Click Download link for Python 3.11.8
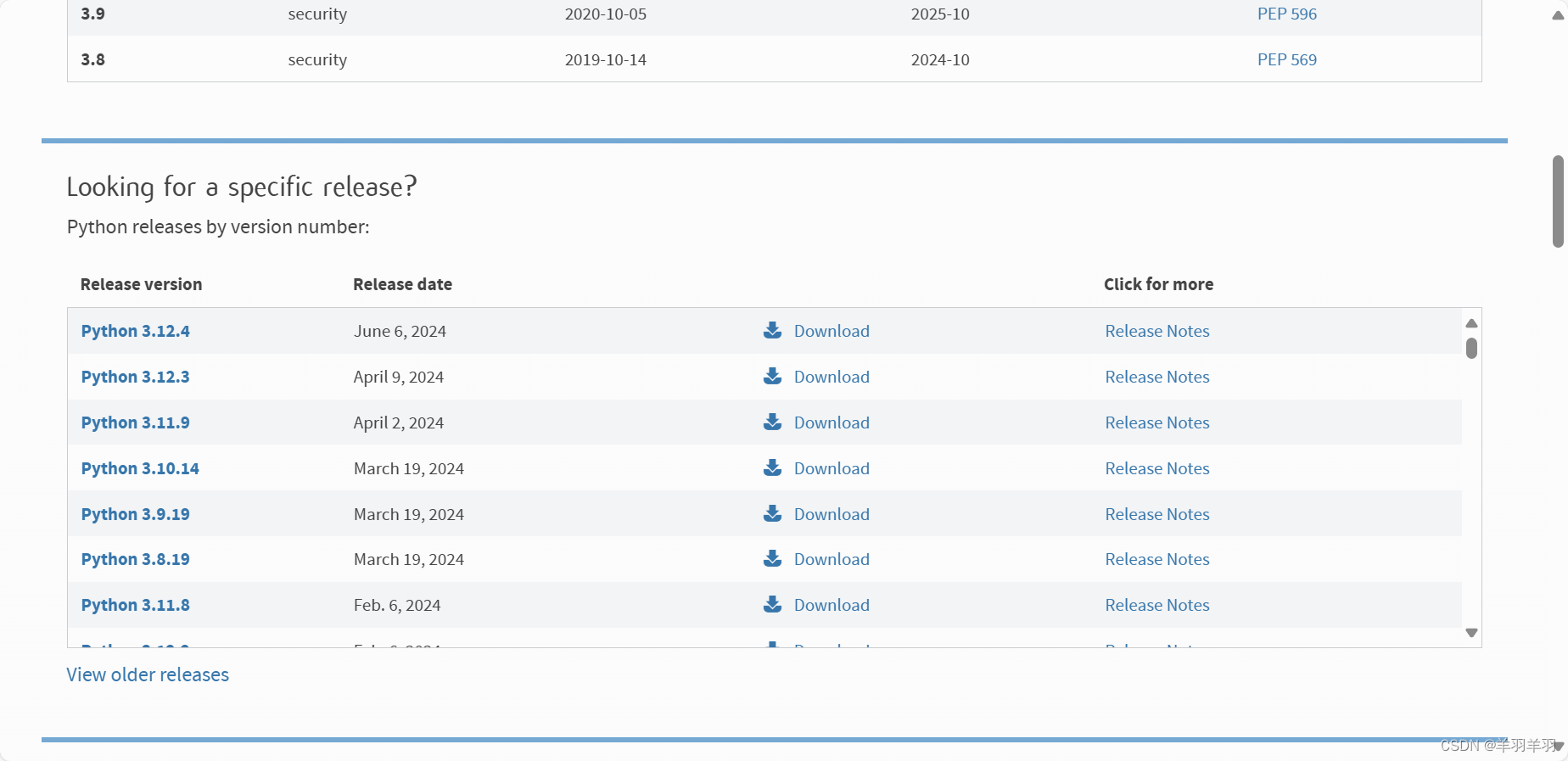Viewport: 1568px width, 761px height. pos(832,605)
